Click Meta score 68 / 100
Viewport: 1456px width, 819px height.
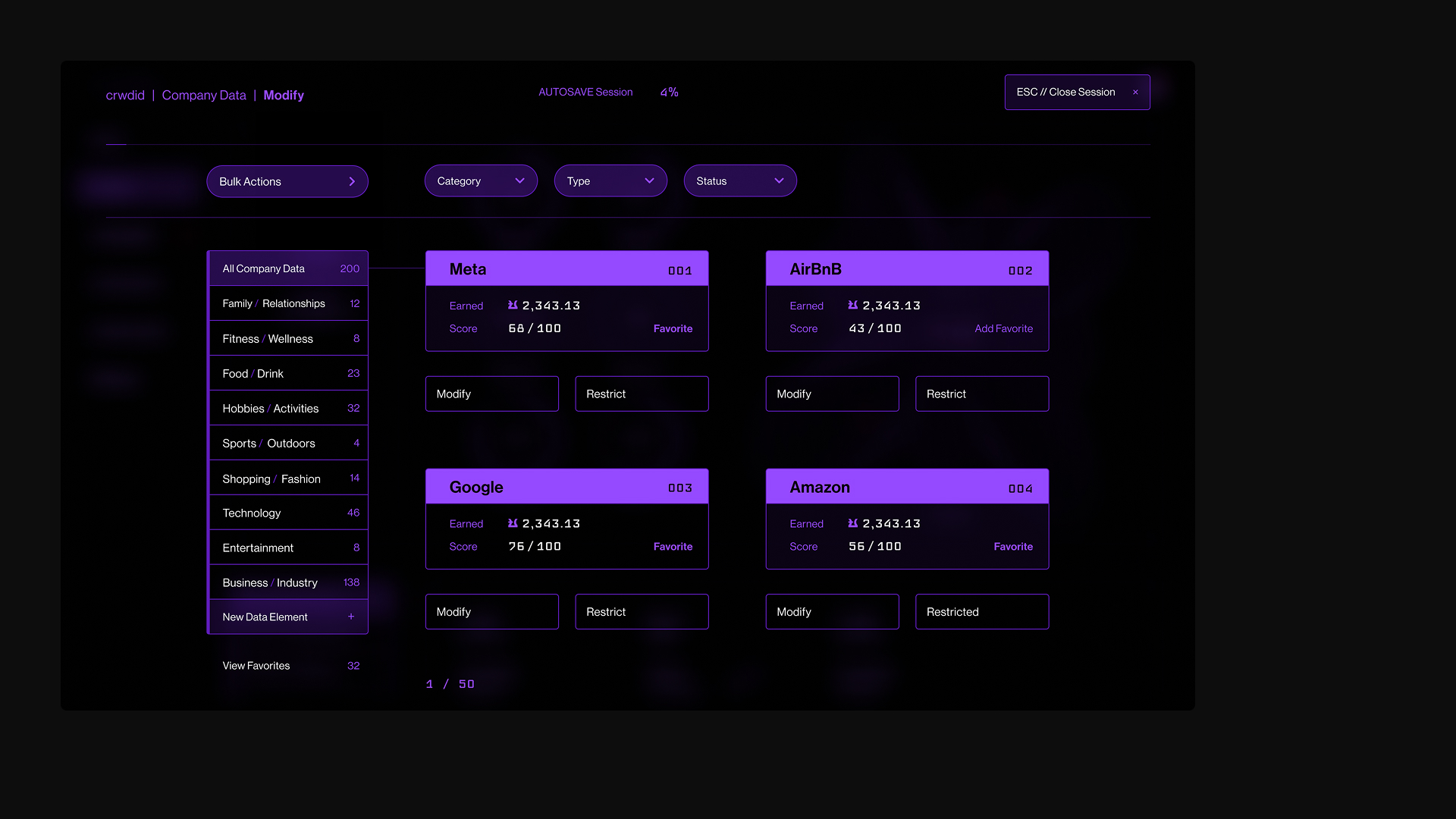[x=535, y=328]
